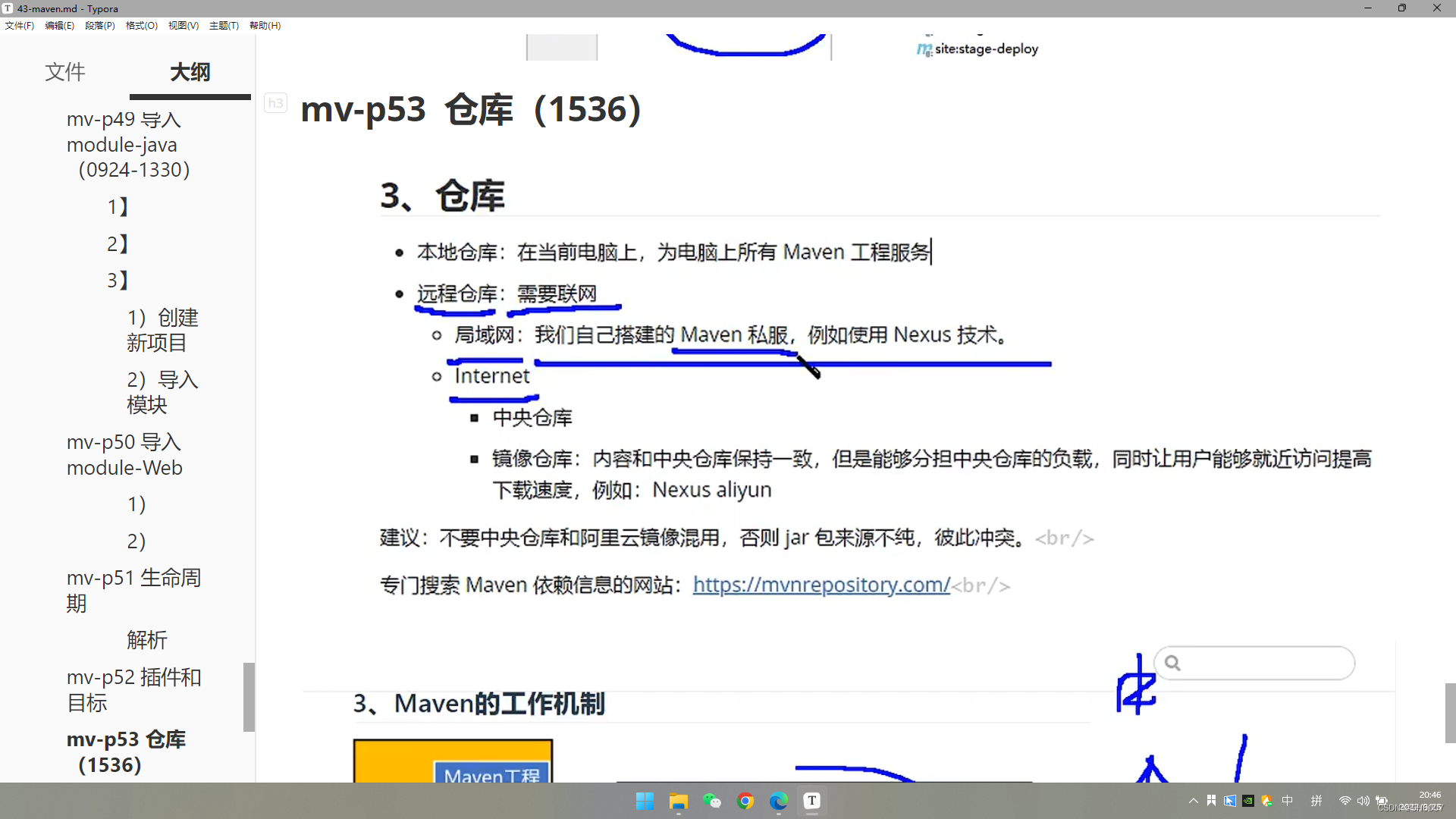Switch to the 文件 sidebar tab
Viewport: 1456px width, 819px height.
64,72
